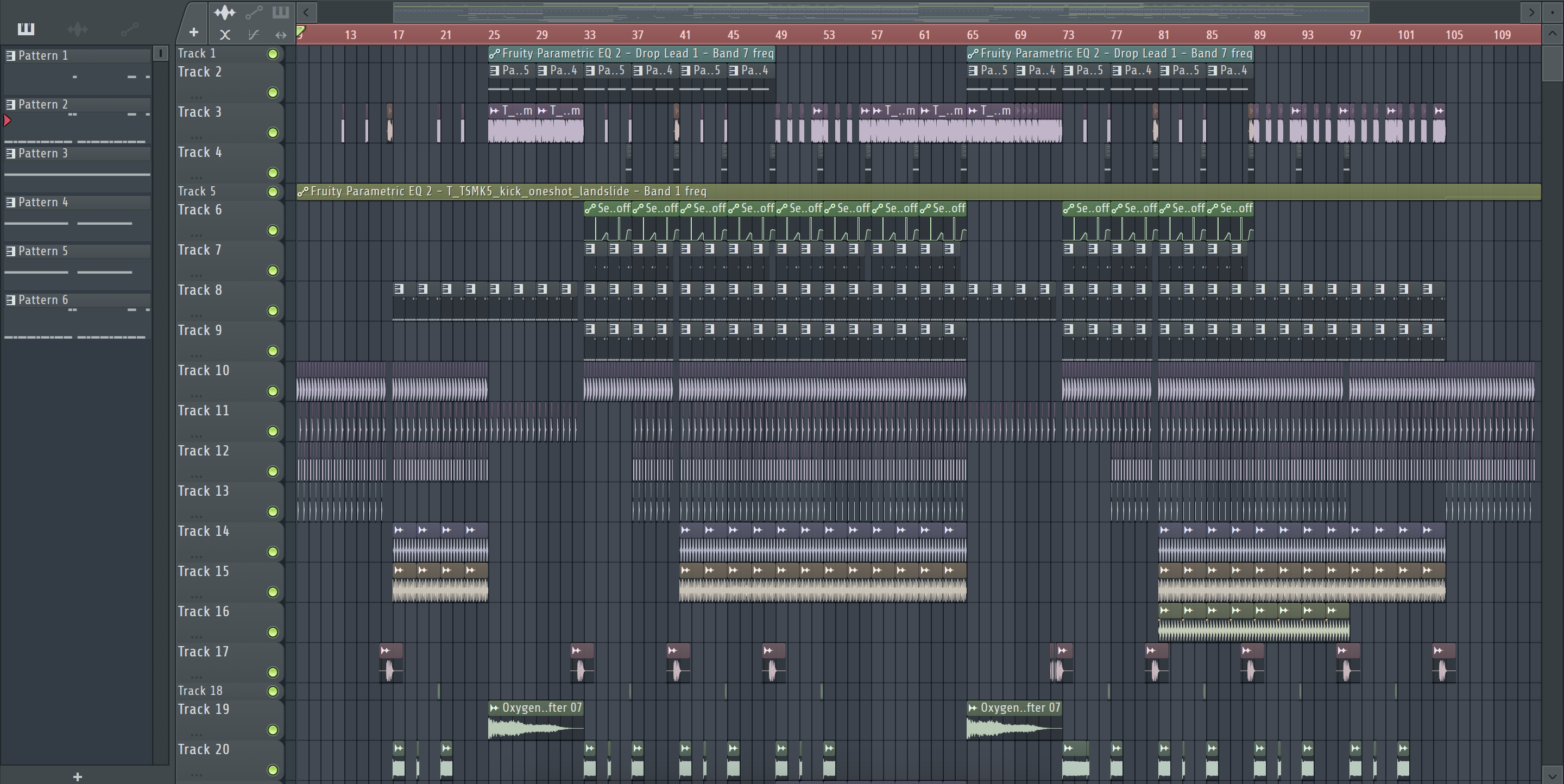Click the plus button above the track list

(194, 32)
